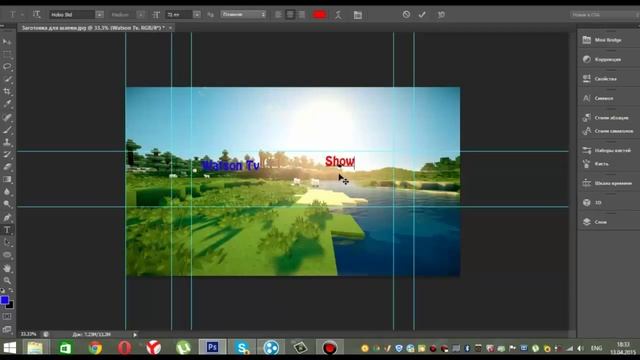Close the document tab

[x=171, y=28]
